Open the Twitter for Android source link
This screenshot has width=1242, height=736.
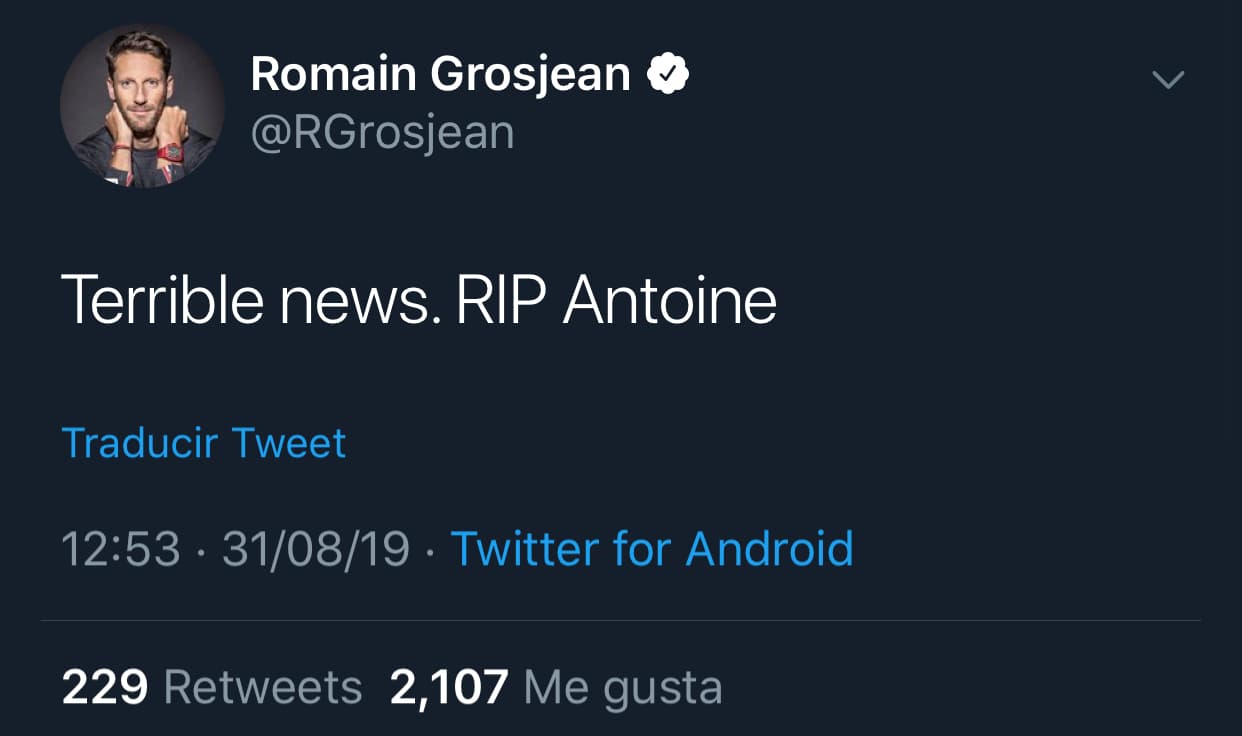(x=652, y=549)
